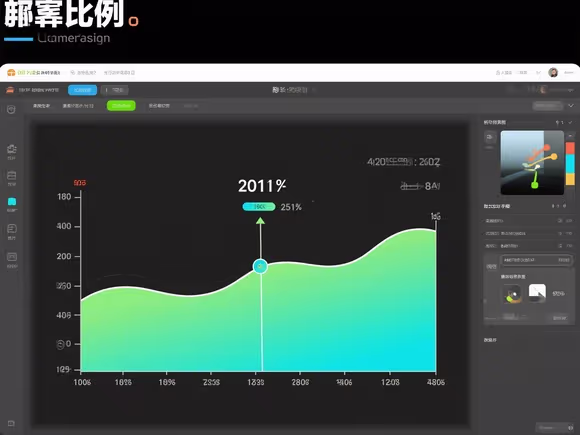Viewport: 580px width, 435px height.
Task: Click the x-axis label 100%
Action: point(82,382)
